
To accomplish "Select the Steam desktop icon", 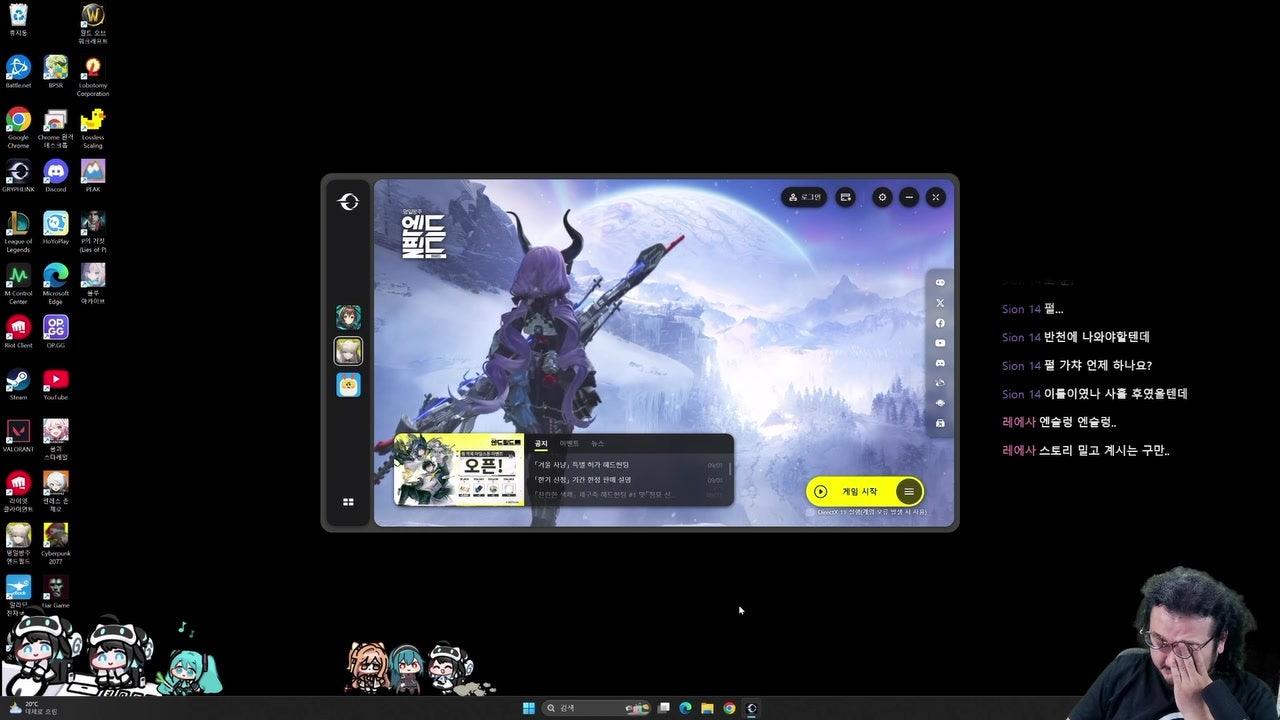I will pyautogui.click(x=18, y=383).
